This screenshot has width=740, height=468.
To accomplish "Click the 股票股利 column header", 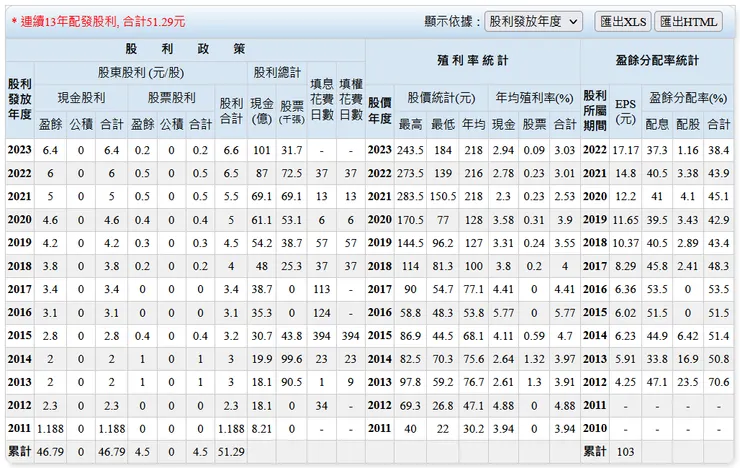I will pos(171,98).
